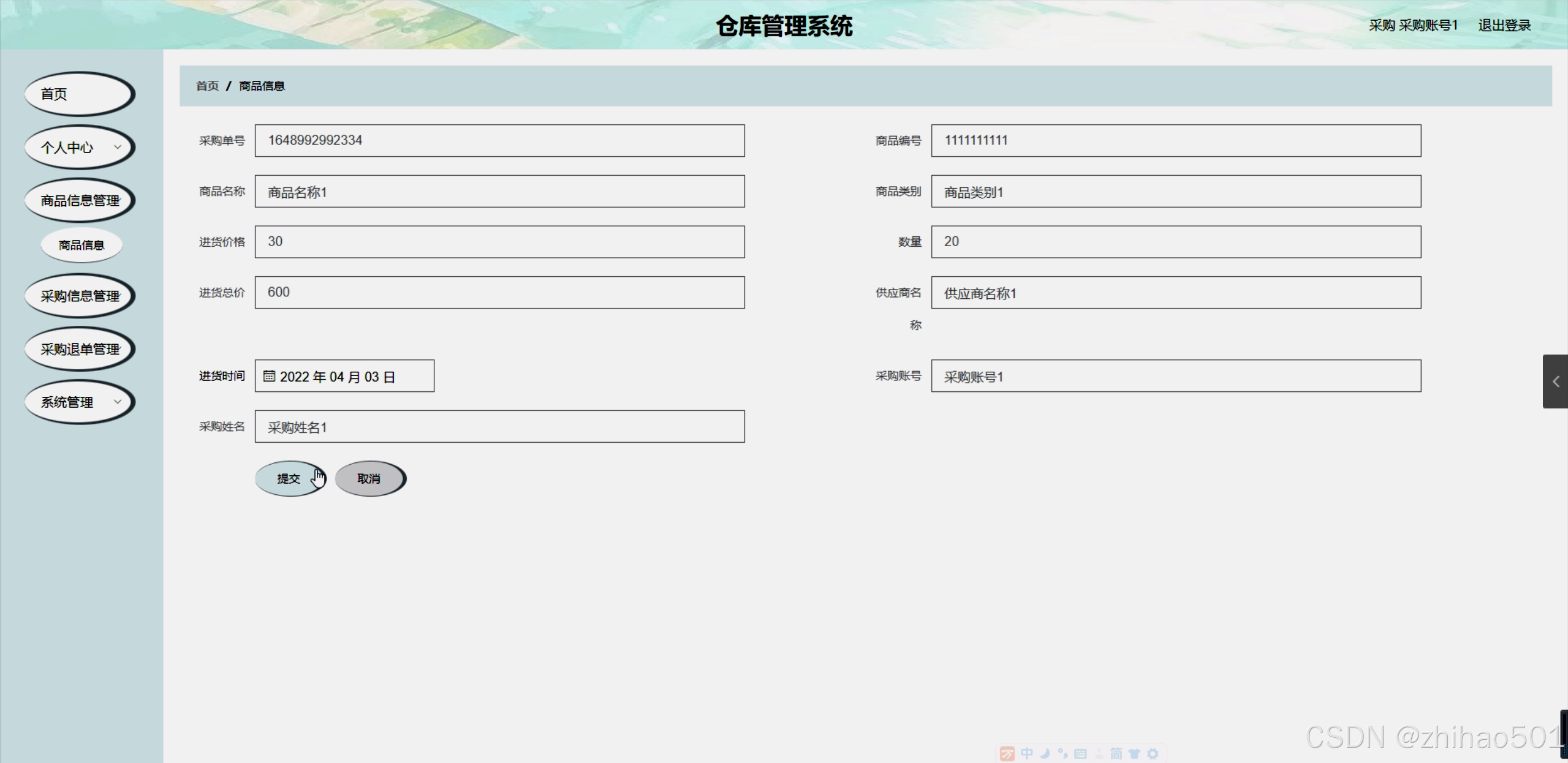
Task: Click the orange IME logo icon
Action: pos(1007,754)
